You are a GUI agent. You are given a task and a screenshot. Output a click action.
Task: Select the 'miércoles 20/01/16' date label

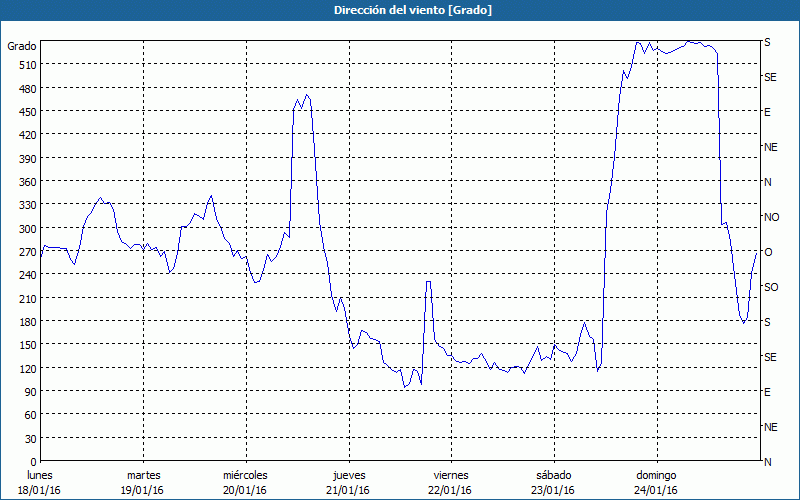[245, 482]
